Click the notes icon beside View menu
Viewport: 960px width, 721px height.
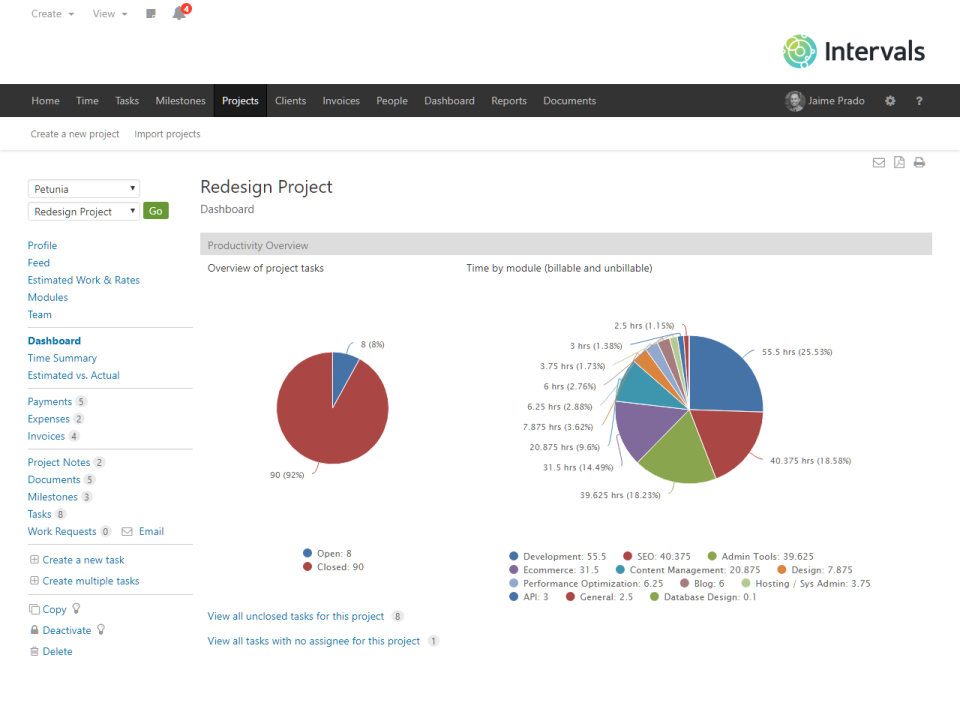click(x=151, y=13)
